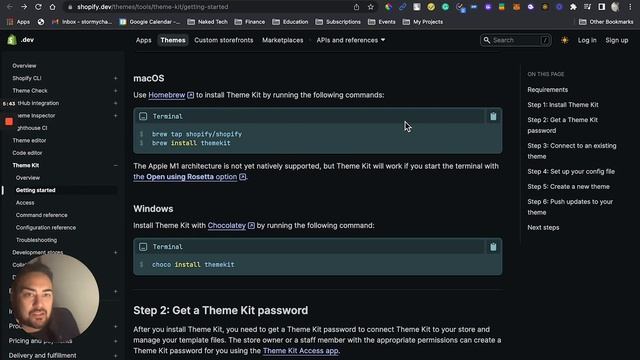Click the MetaMask fox extension icon
The height and width of the screenshot is (360, 640).
pos(516,7)
